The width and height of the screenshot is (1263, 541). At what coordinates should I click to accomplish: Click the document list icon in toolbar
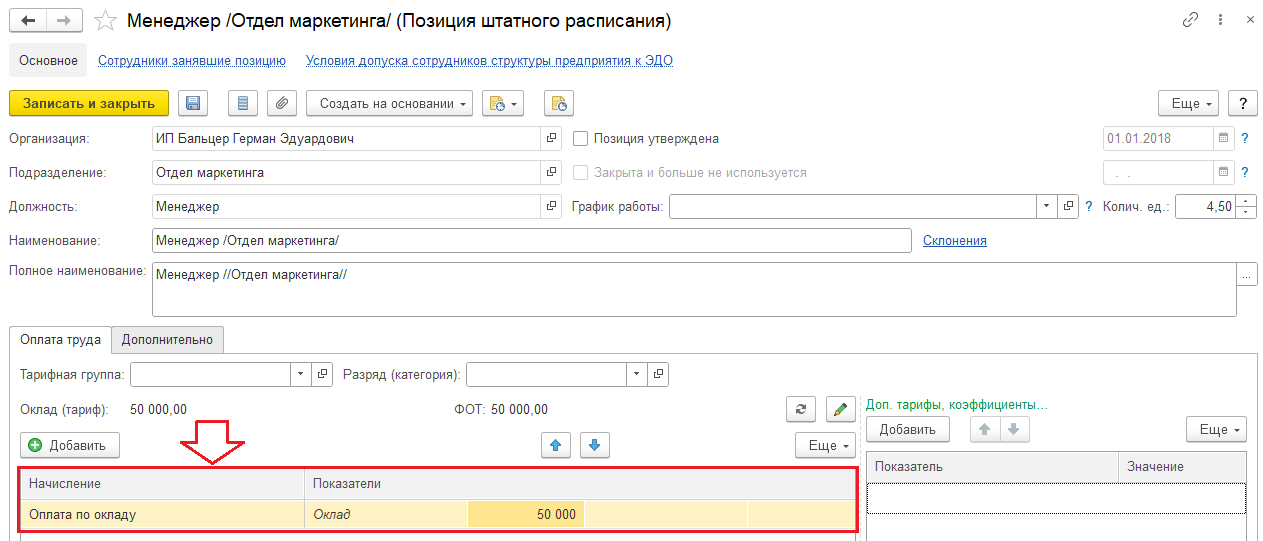click(x=243, y=103)
